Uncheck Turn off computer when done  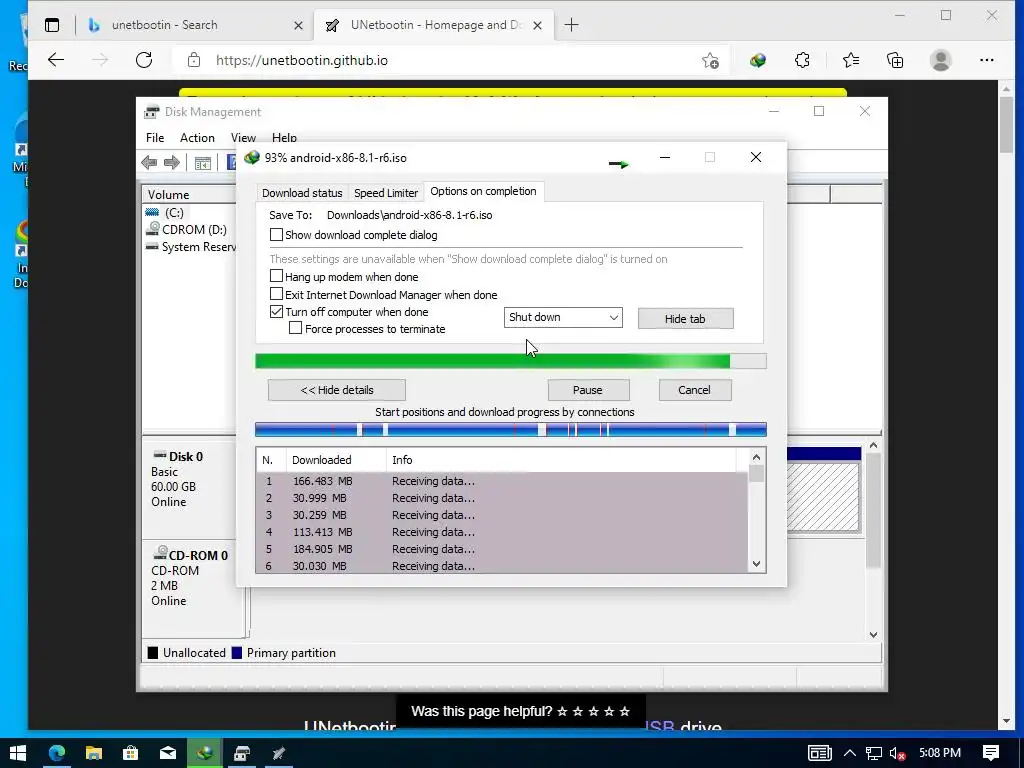[x=276, y=312]
